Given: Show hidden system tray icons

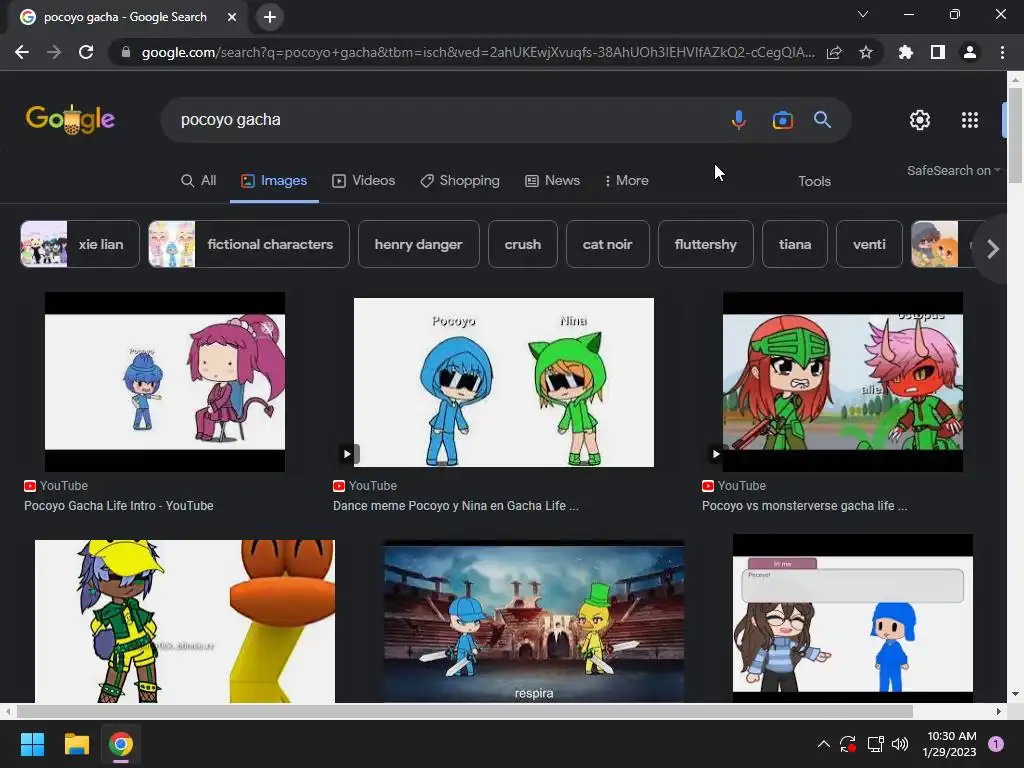Looking at the screenshot, I should coord(824,744).
